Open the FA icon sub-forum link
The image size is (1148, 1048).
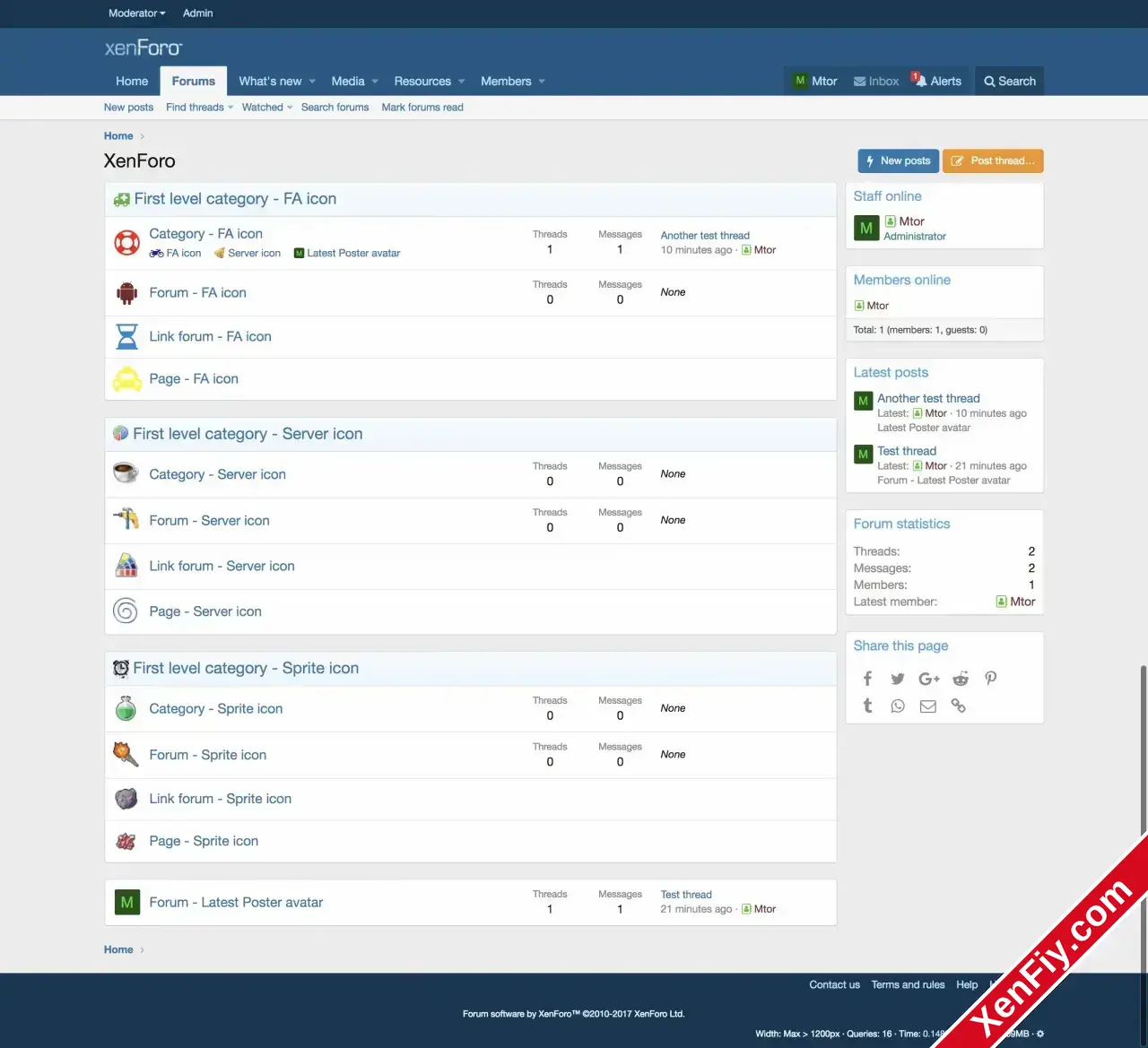[184, 254]
